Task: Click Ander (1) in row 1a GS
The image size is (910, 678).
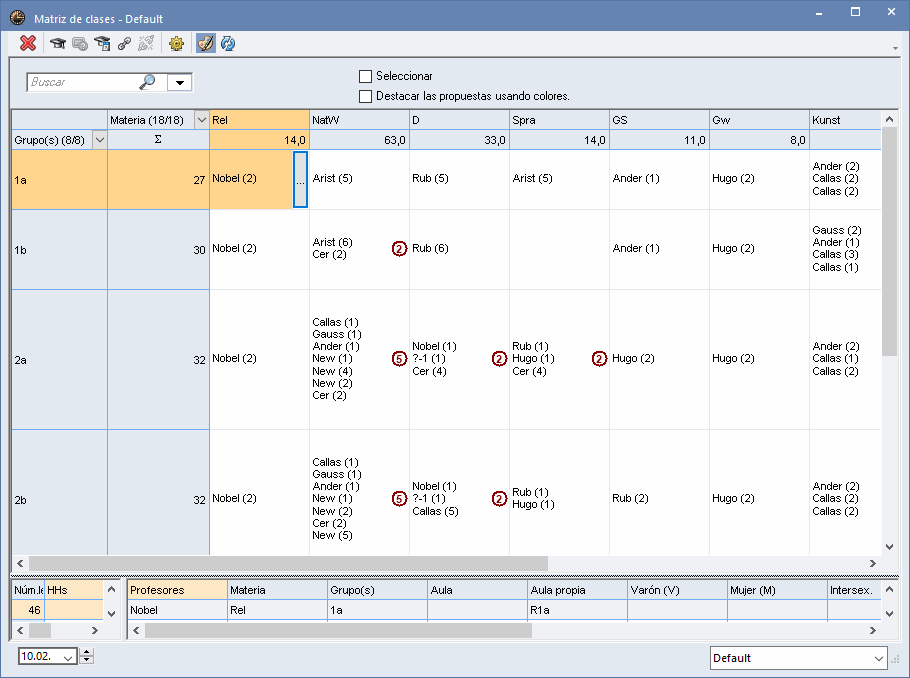Action: [636, 178]
